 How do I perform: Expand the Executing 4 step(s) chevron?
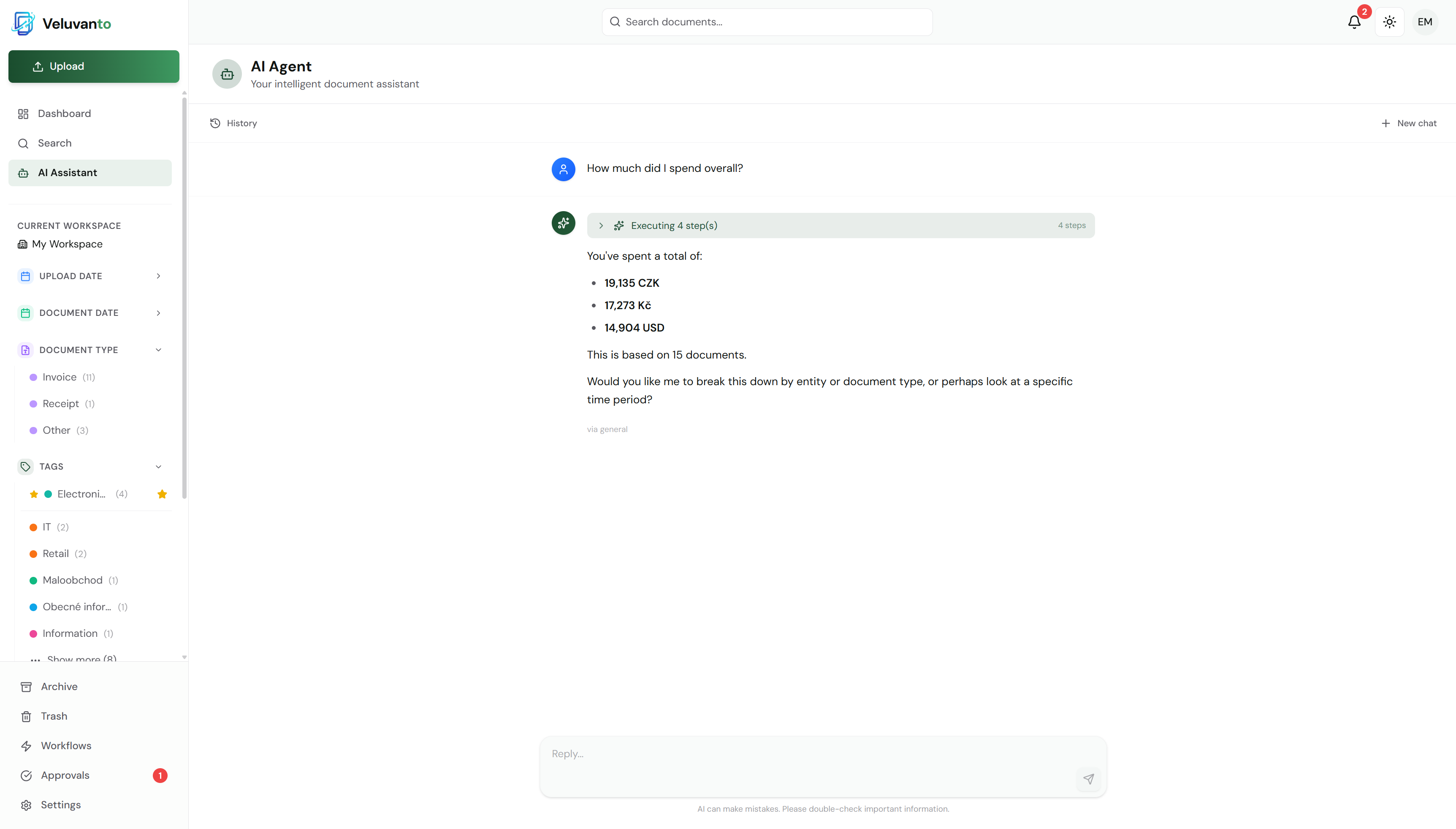click(601, 226)
